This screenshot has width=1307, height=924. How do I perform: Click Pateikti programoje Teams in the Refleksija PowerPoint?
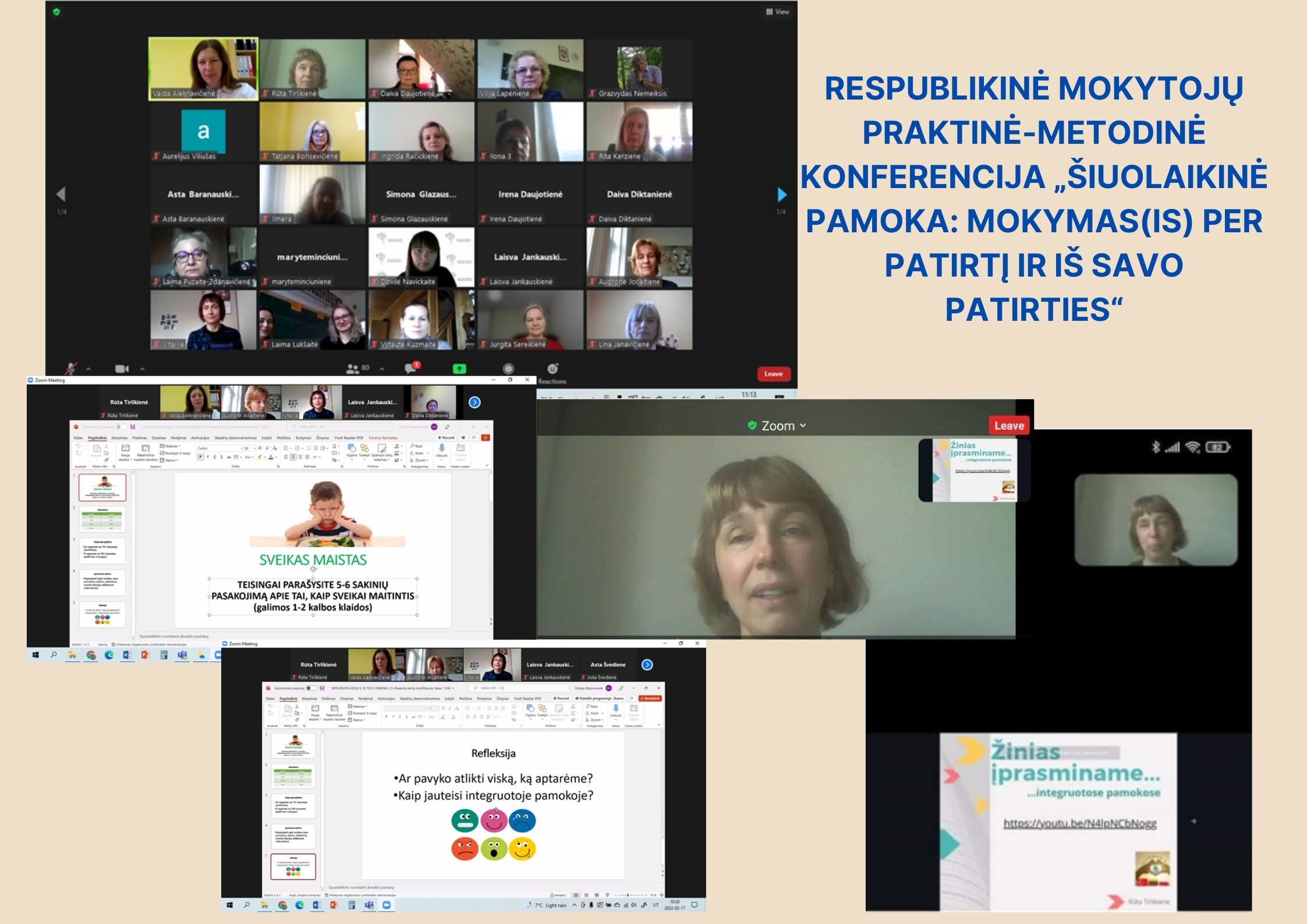coord(600,698)
